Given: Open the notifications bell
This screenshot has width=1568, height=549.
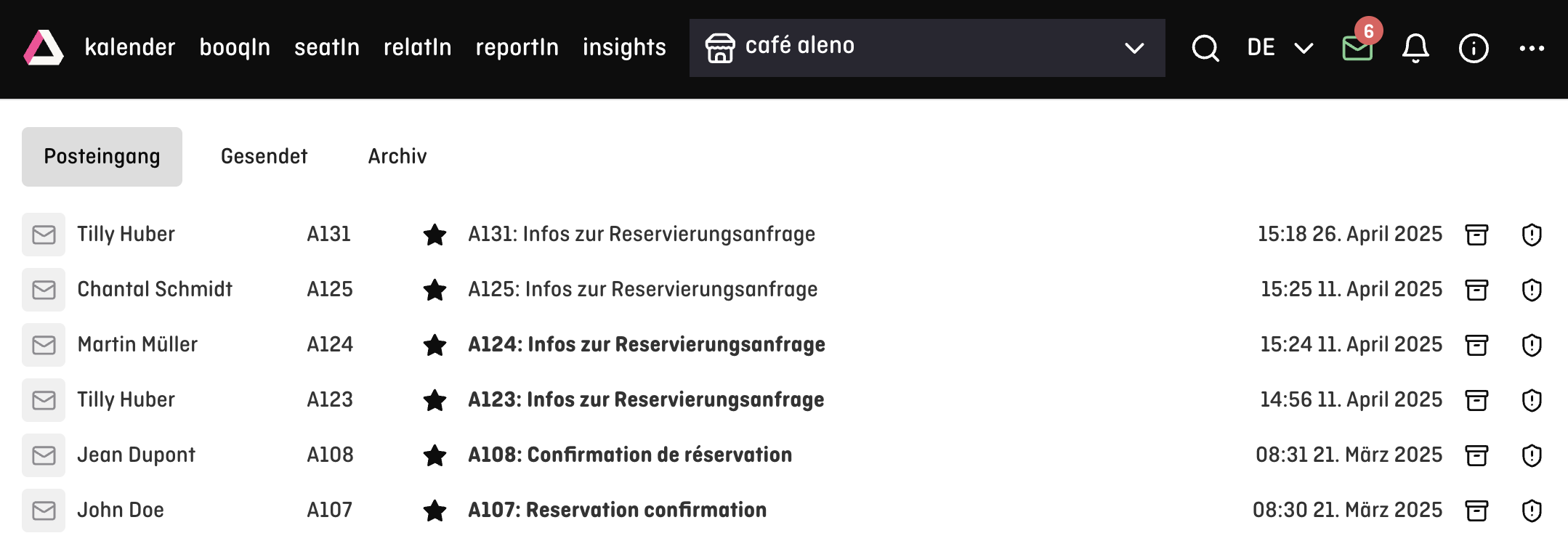Looking at the screenshot, I should [x=1415, y=49].
